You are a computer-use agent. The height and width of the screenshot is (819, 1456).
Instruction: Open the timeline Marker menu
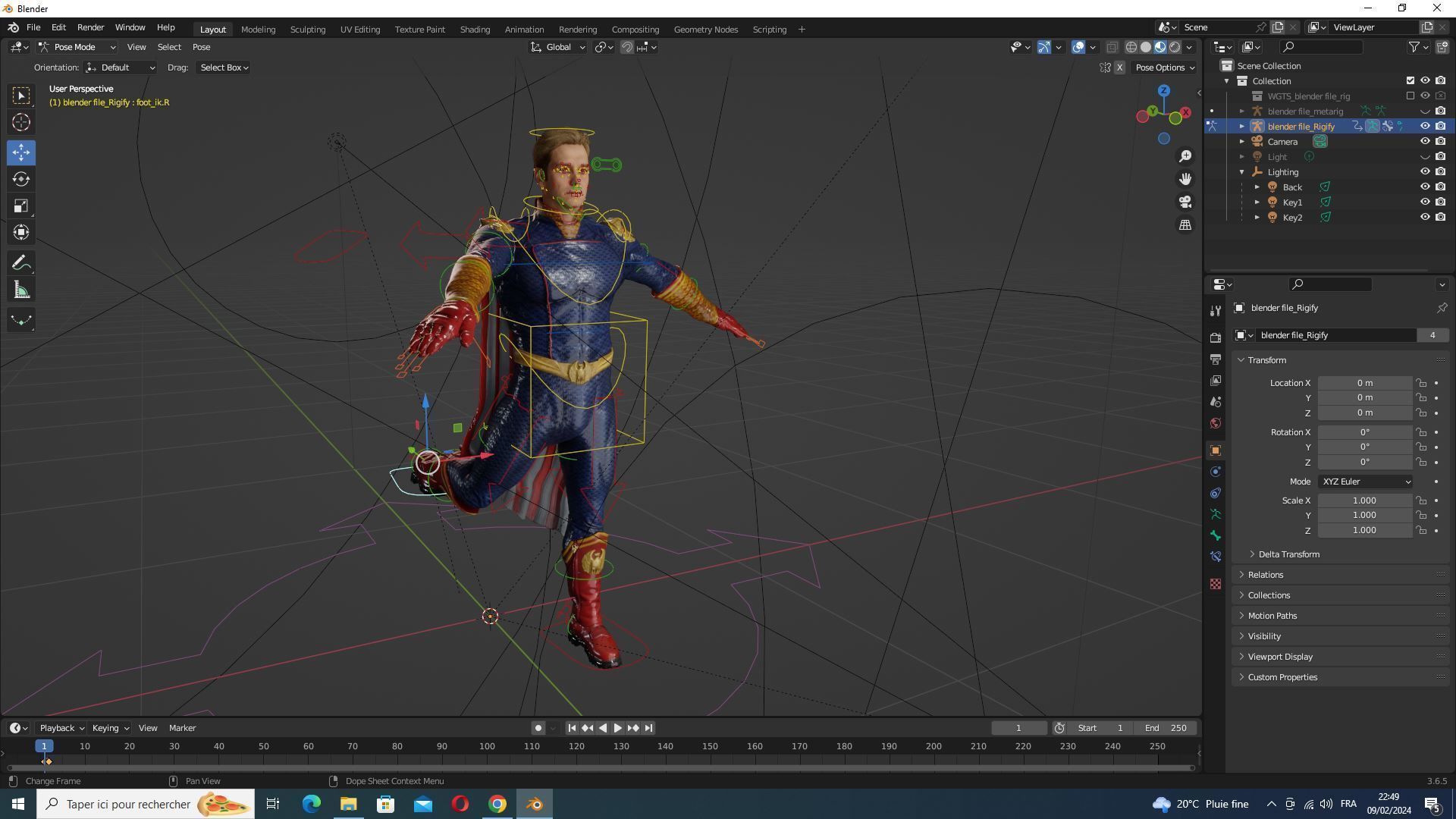point(182,728)
